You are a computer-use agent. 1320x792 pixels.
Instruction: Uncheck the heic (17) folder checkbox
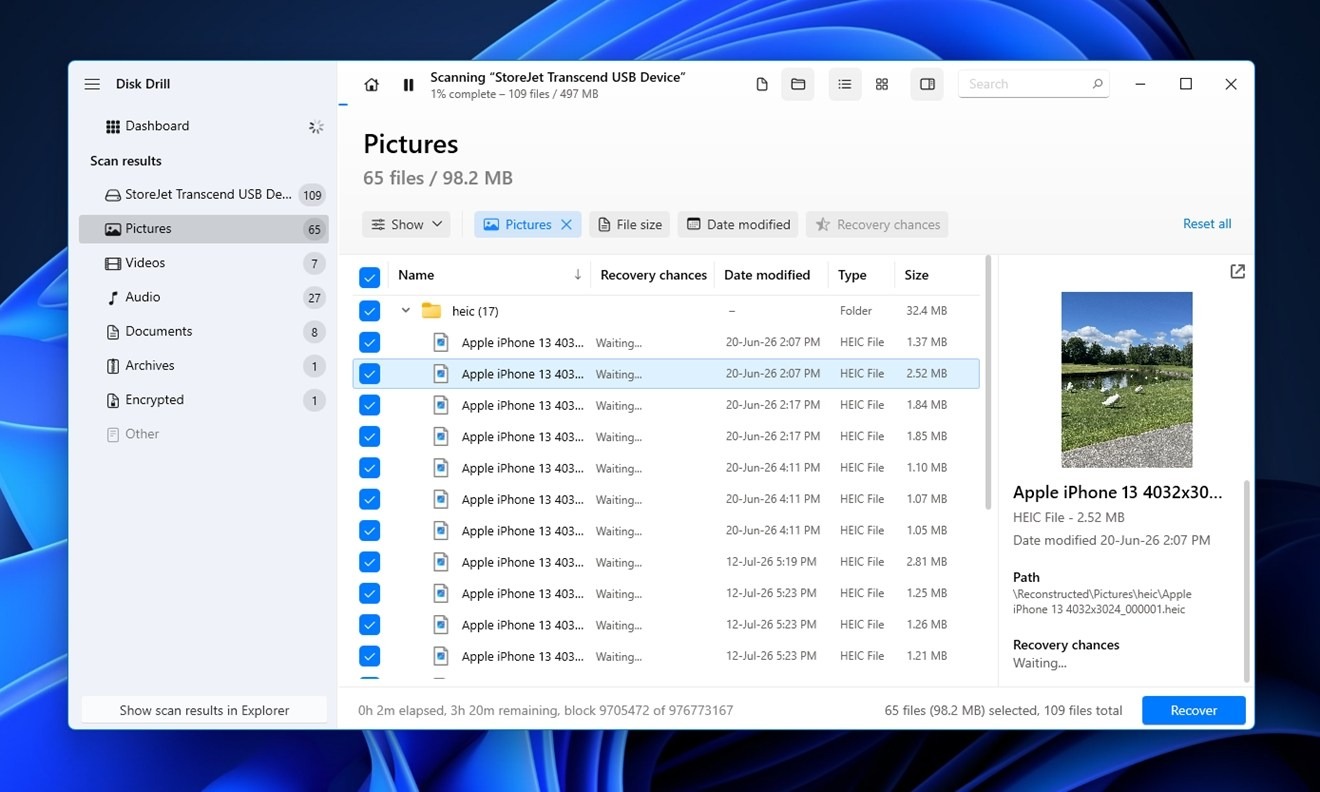click(369, 311)
